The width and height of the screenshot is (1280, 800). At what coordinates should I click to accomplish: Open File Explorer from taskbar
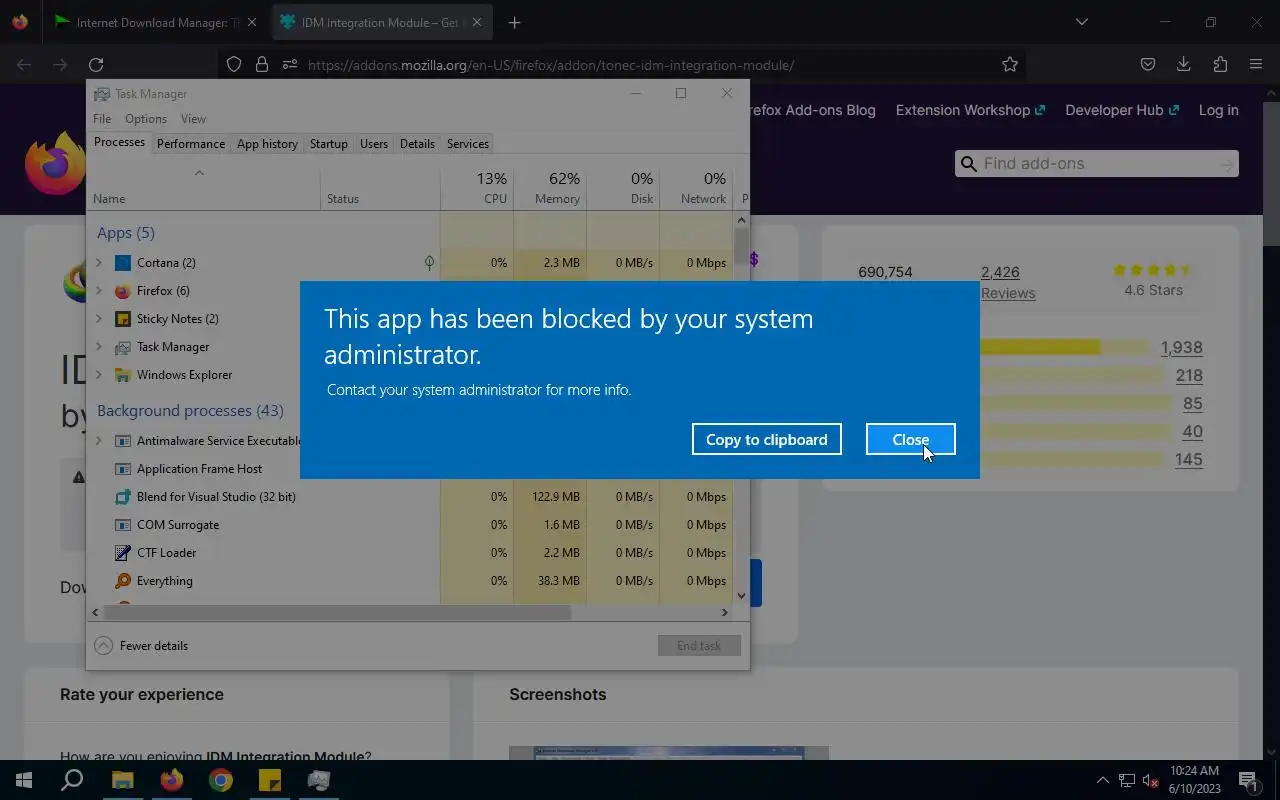point(122,780)
